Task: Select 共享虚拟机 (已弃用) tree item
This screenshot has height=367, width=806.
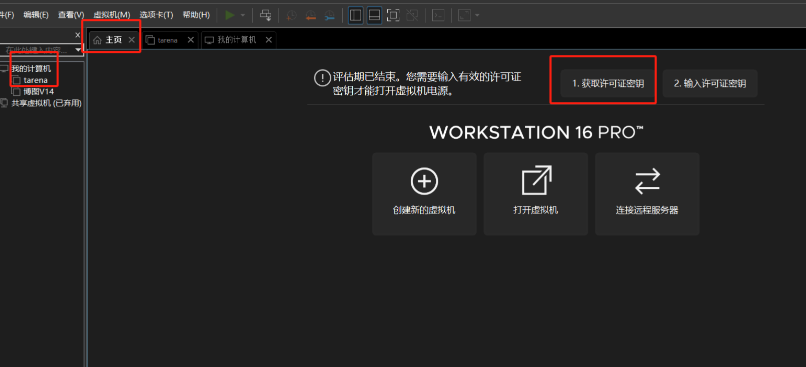Action: click(47, 103)
